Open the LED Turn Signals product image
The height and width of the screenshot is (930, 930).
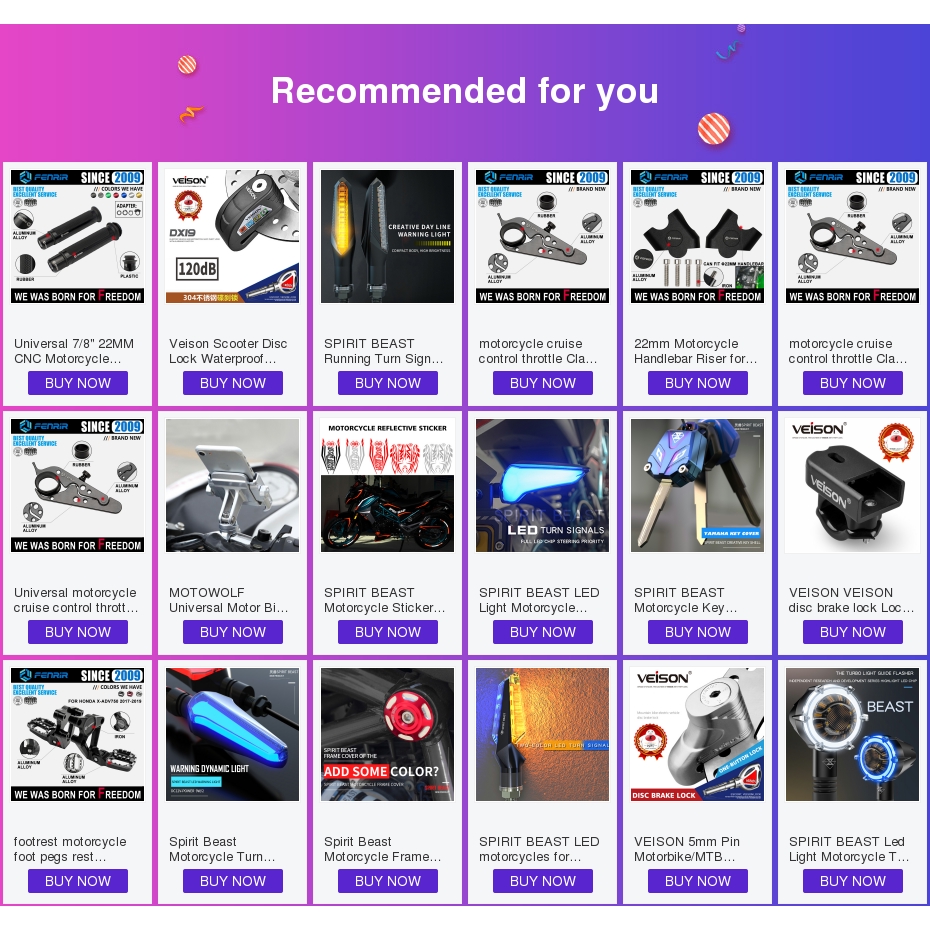point(543,485)
